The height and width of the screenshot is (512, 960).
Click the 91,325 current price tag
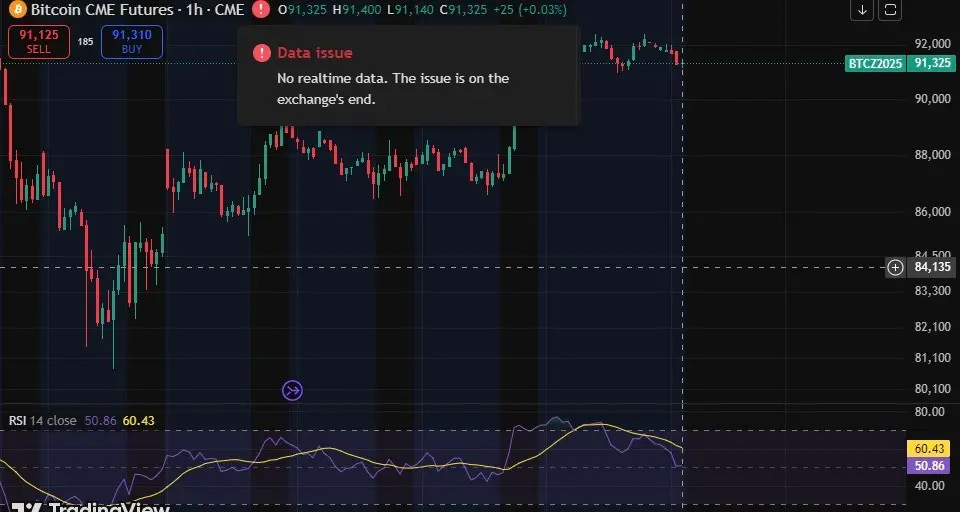coord(933,63)
